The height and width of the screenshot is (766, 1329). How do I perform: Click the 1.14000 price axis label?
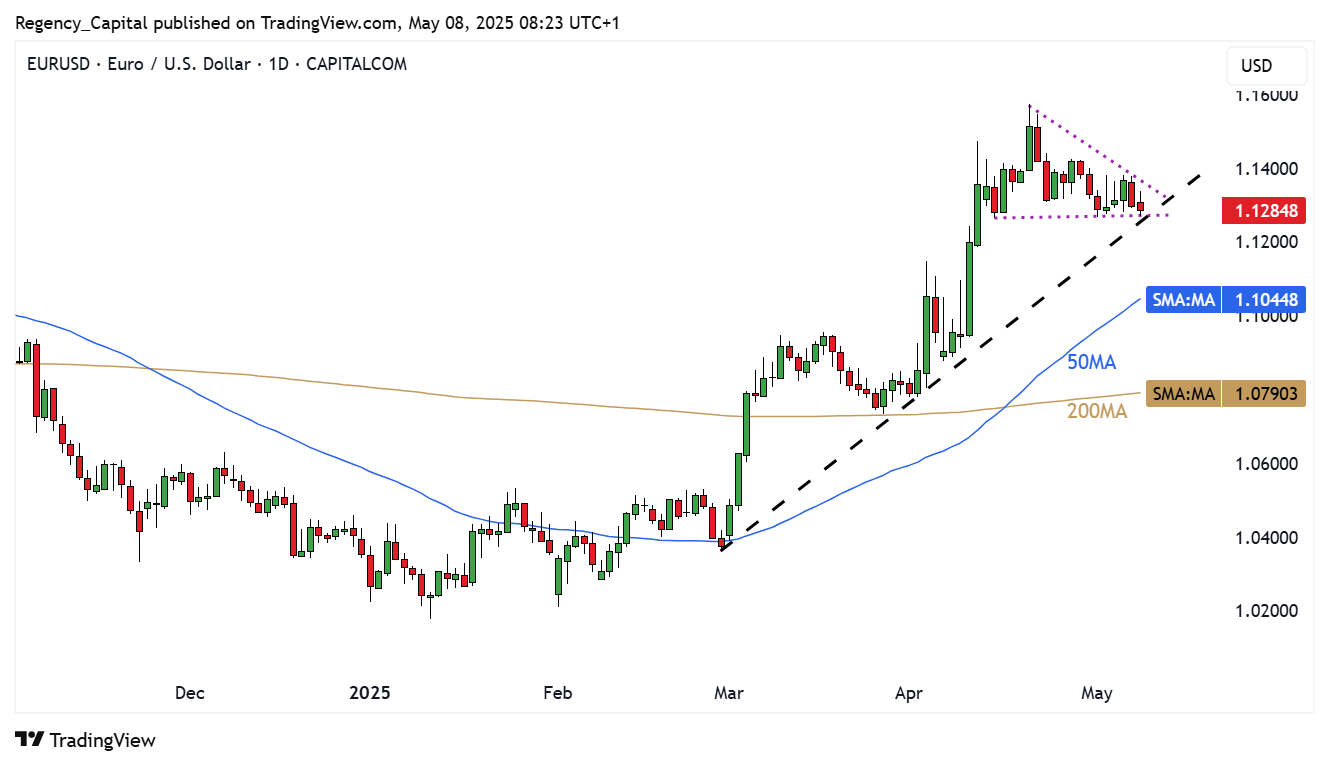1265,168
